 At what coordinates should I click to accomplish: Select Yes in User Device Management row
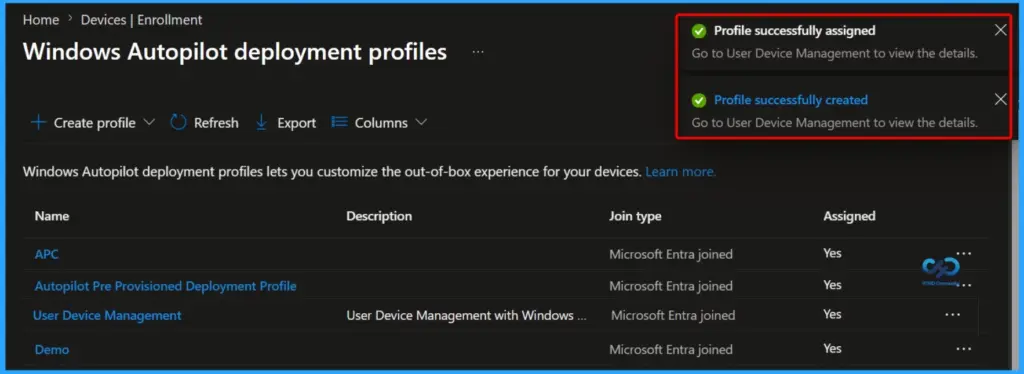832,314
